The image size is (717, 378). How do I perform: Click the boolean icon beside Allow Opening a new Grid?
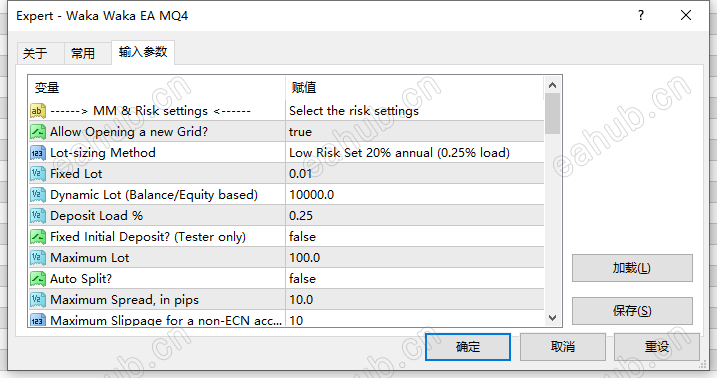pyautogui.click(x=37, y=132)
